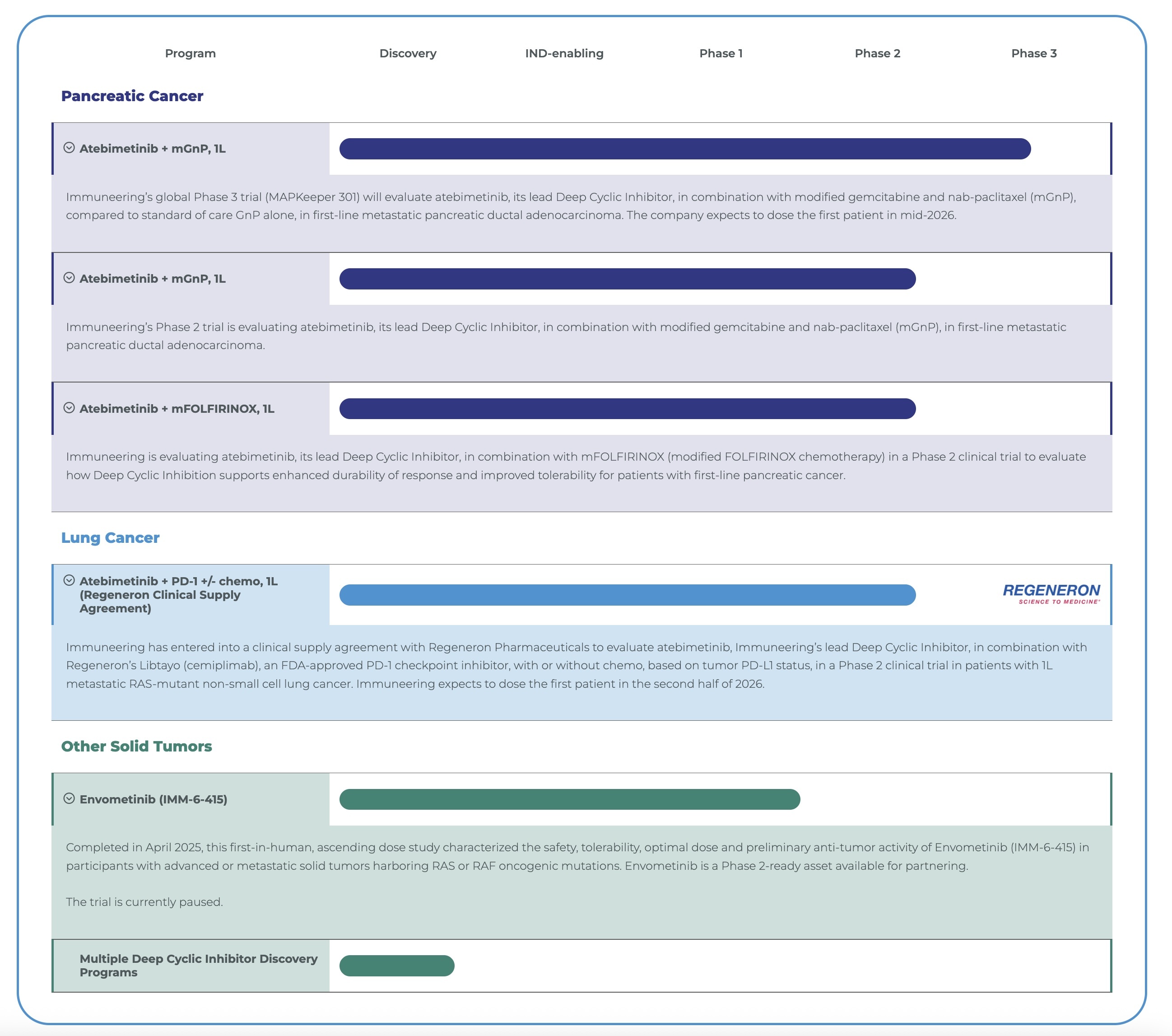Click the Phase 1 column header

click(x=721, y=53)
